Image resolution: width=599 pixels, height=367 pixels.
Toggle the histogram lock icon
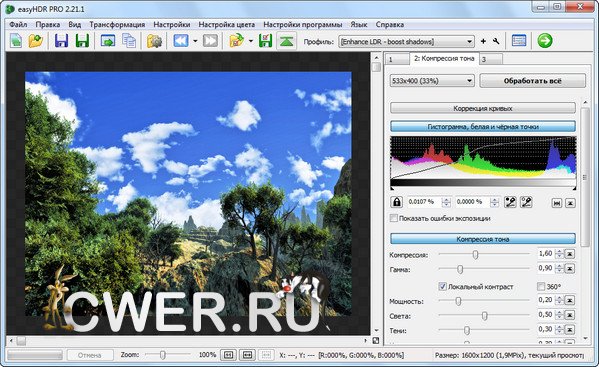[x=397, y=202]
